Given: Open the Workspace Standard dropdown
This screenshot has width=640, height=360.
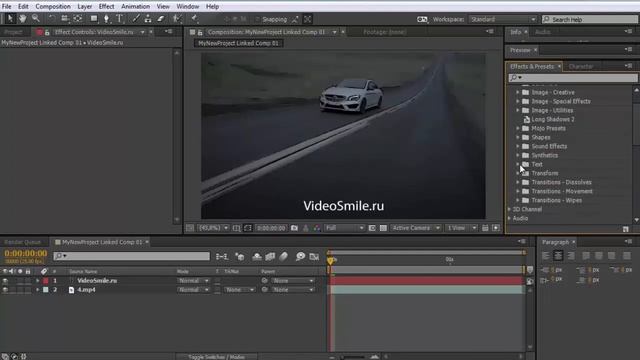Looking at the screenshot, I should (502, 19).
